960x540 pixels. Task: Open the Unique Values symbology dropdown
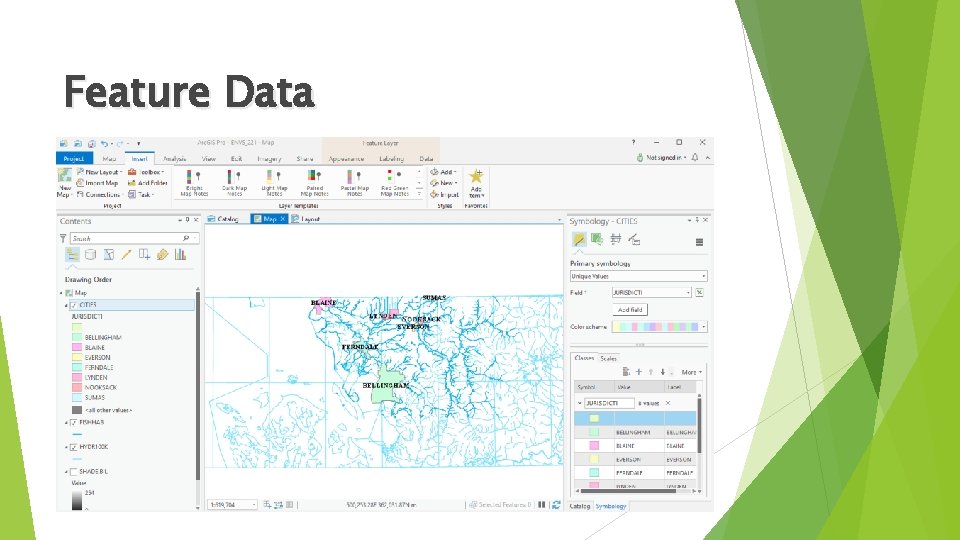[x=639, y=276]
